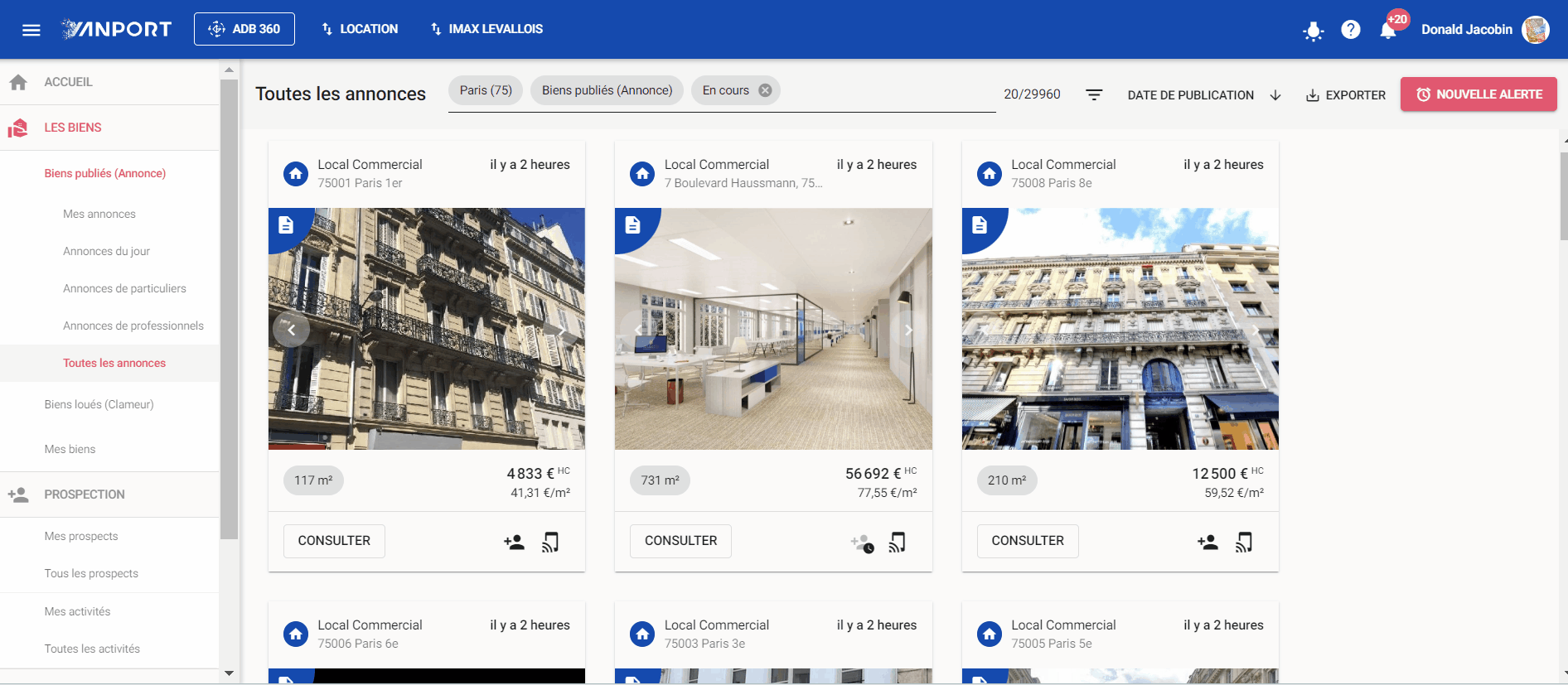1568x685 pixels.
Task: Open Donald Jacobin profile avatar
Action: 1536,30
